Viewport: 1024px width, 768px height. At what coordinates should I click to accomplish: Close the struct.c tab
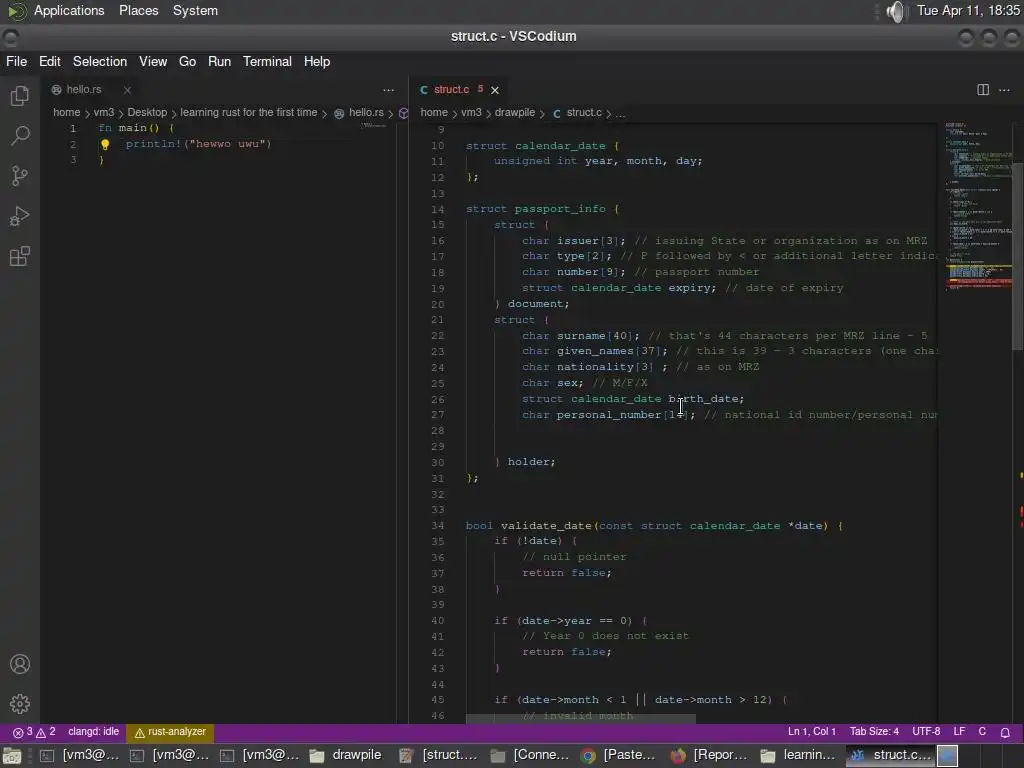point(494,90)
